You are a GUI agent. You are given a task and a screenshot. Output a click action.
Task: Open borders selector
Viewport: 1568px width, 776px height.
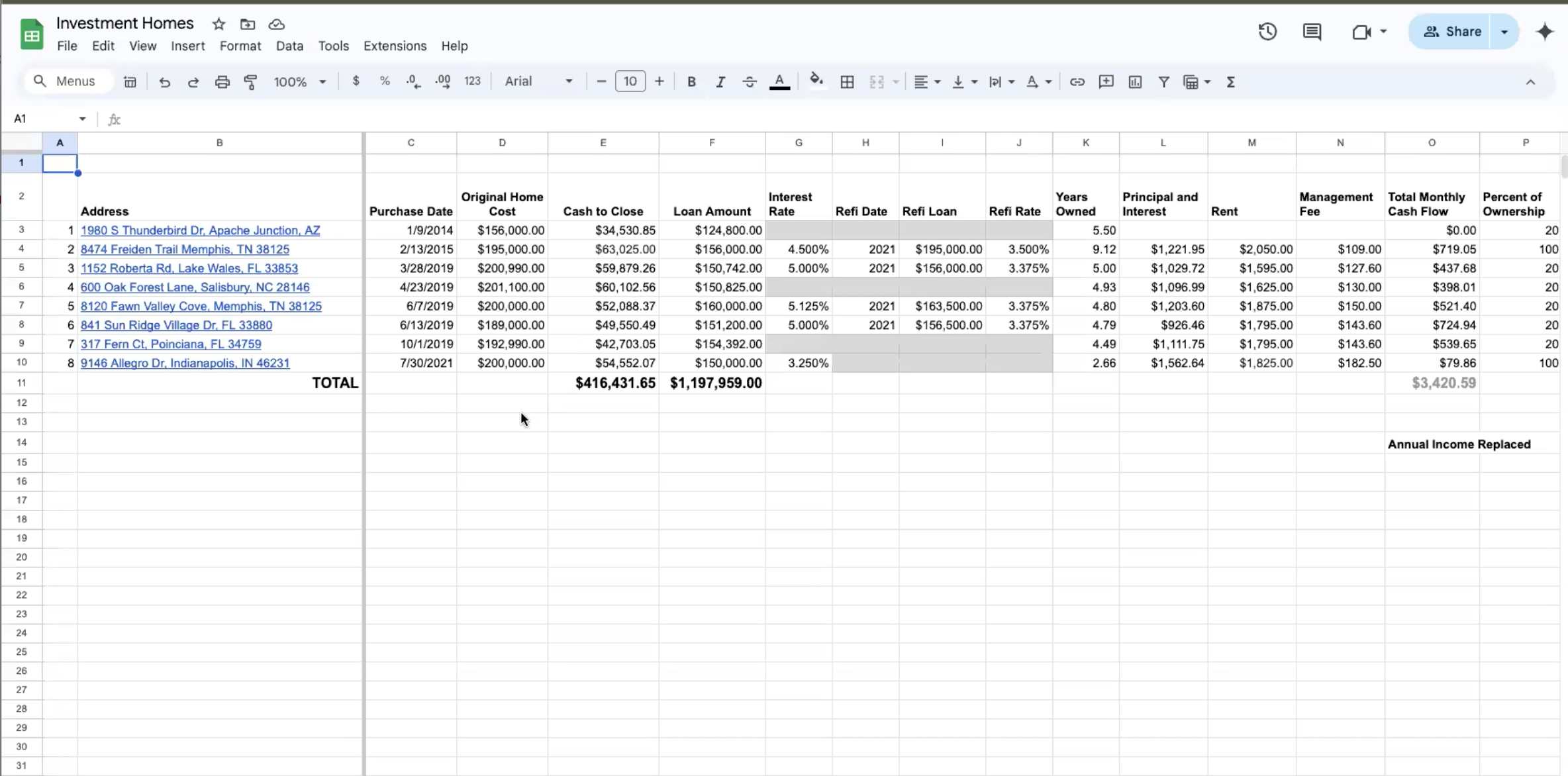847,82
